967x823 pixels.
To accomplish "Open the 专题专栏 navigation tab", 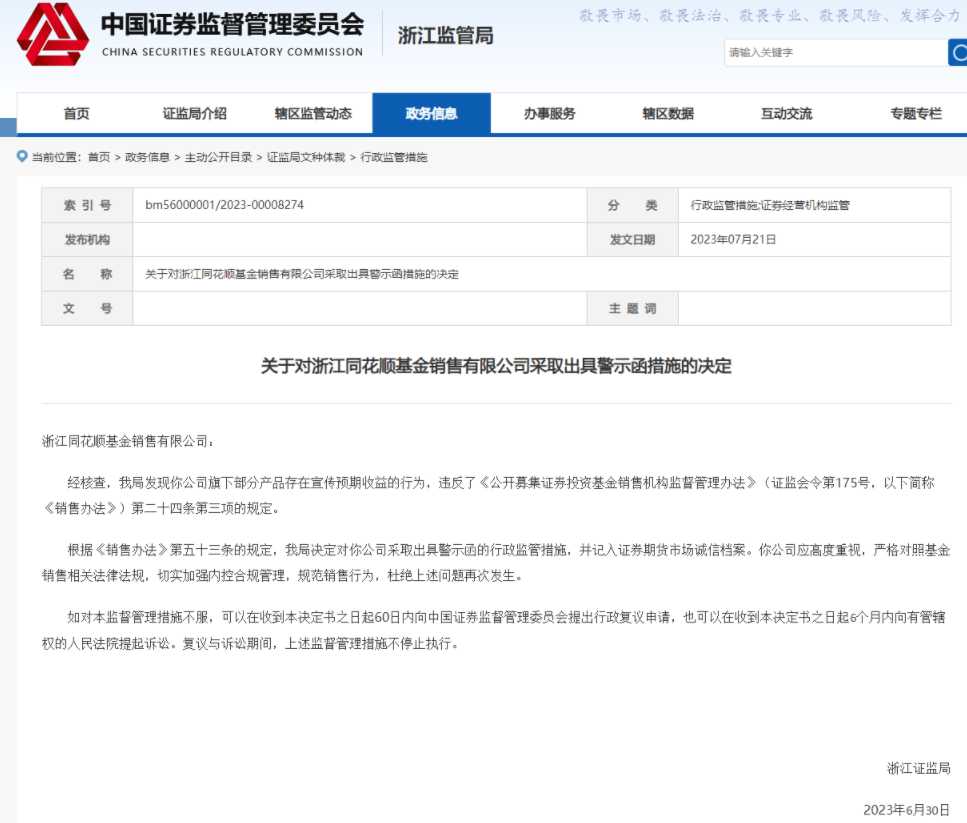I will pyautogui.click(x=916, y=113).
